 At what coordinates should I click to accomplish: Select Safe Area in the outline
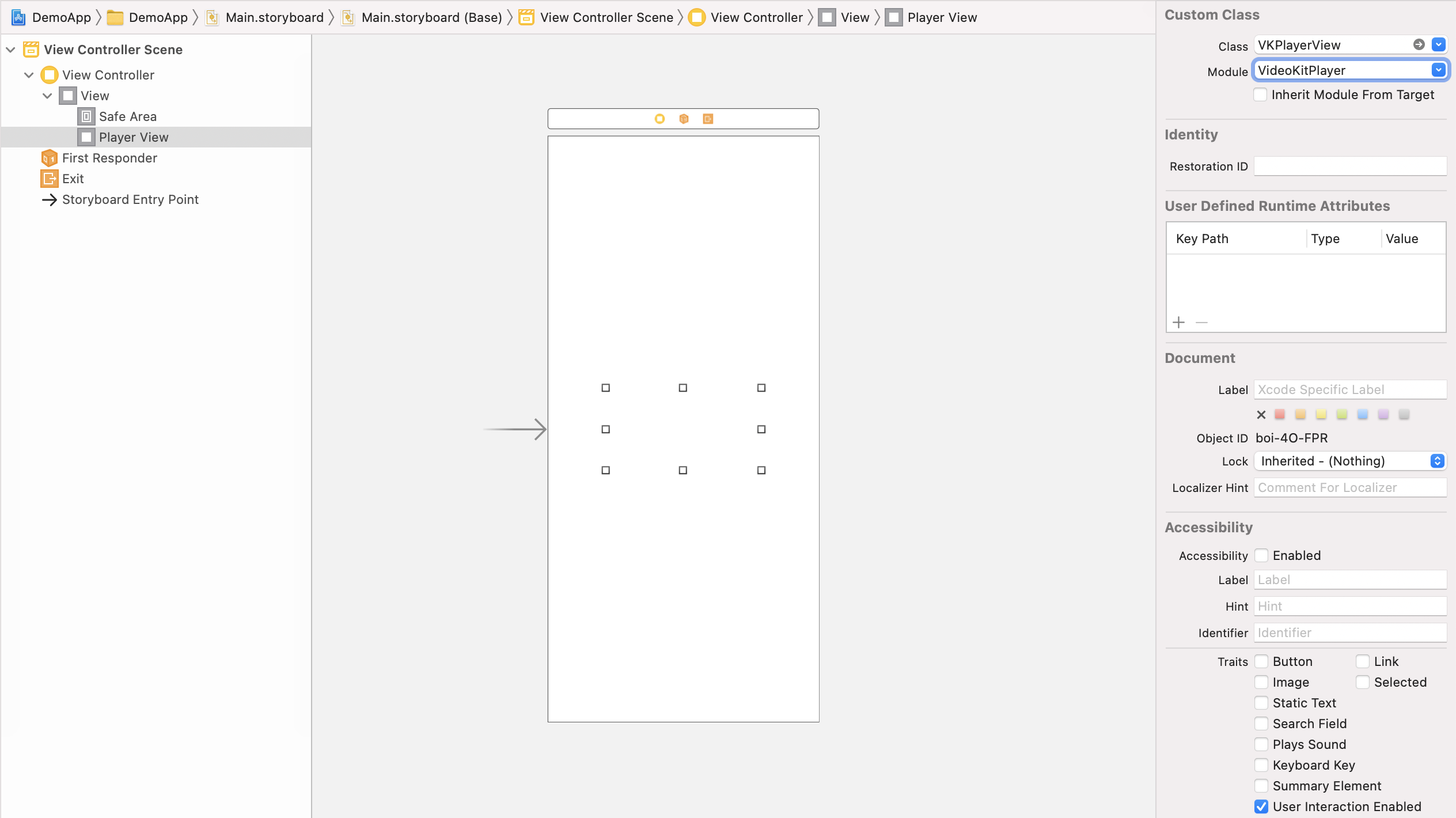(127, 116)
